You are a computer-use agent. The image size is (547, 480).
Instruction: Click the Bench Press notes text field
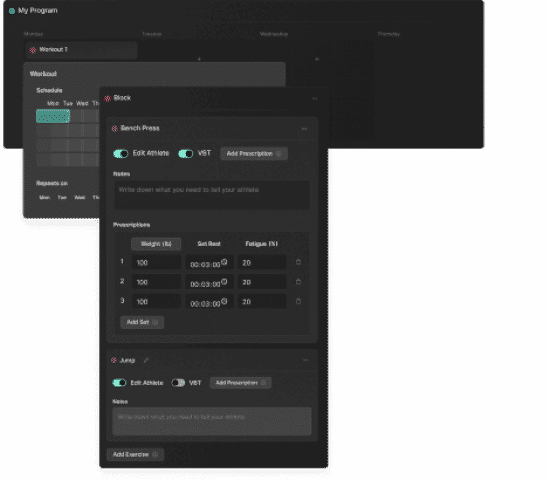(x=212, y=195)
